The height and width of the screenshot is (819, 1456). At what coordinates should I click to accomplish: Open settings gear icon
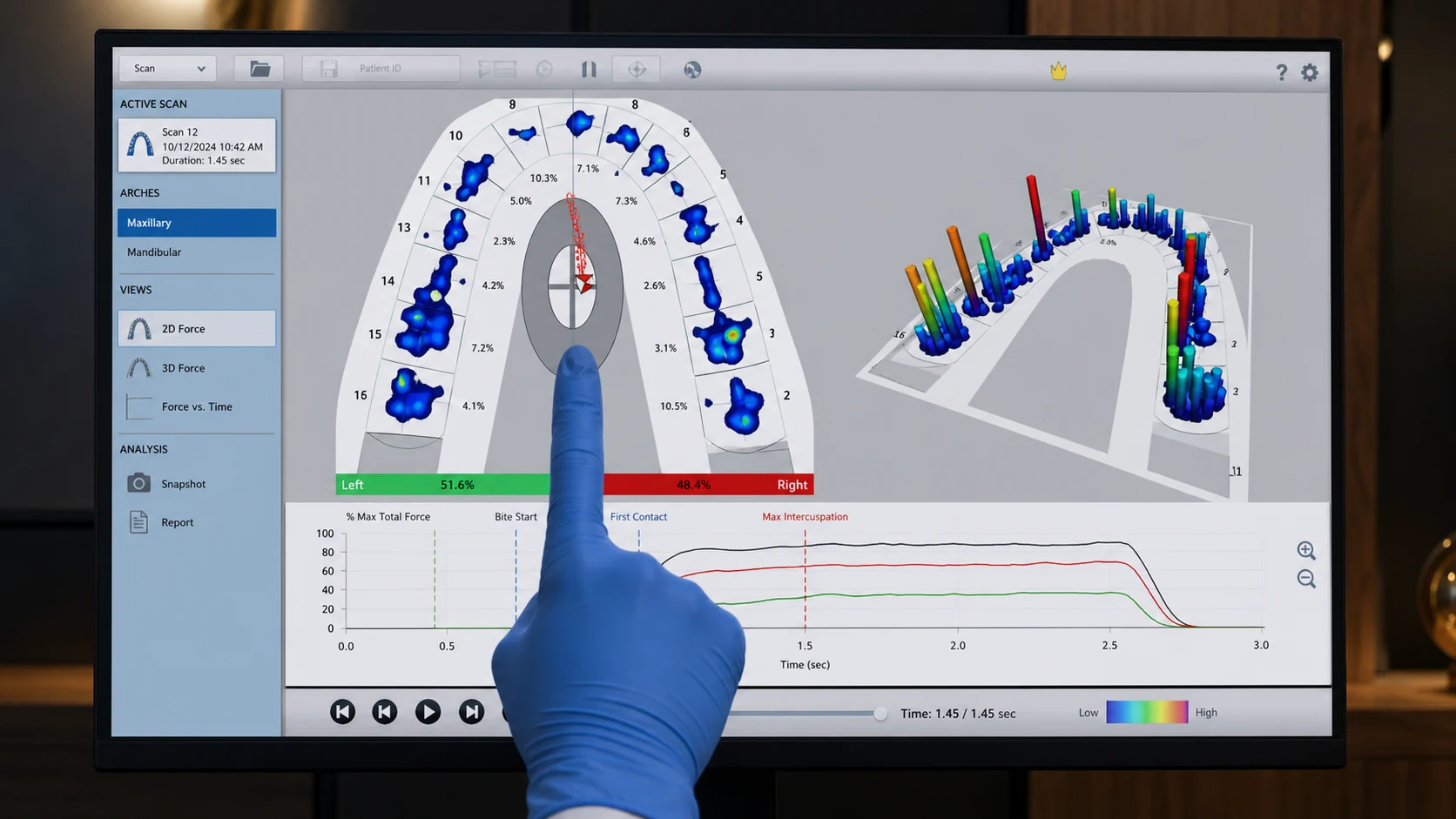coord(1310,72)
